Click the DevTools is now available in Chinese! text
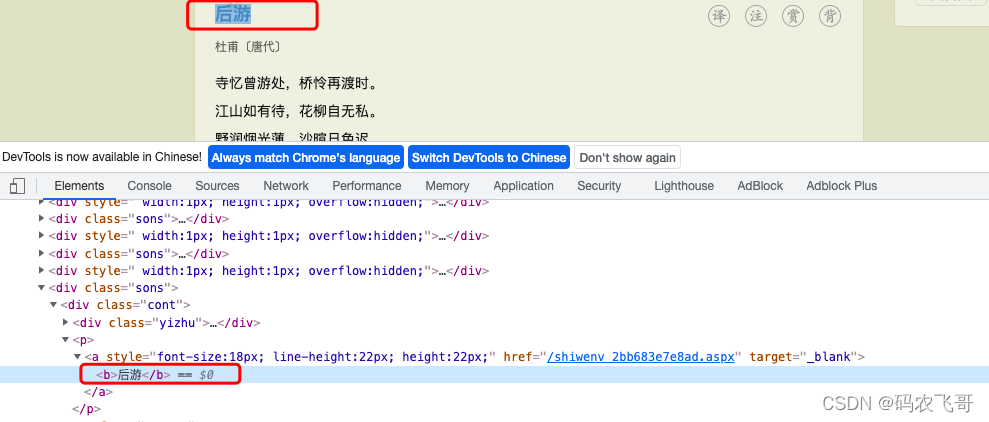The image size is (989, 422). (x=102, y=157)
